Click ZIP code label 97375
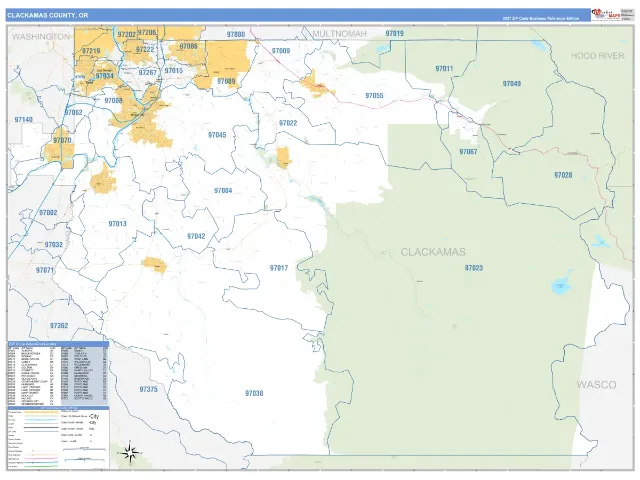Image resolution: width=640 pixels, height=480 pixels. (149, 389)
